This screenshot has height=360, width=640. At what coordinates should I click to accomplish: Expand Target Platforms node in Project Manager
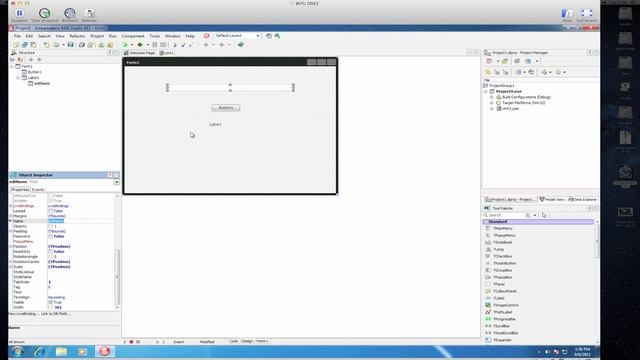492,103
